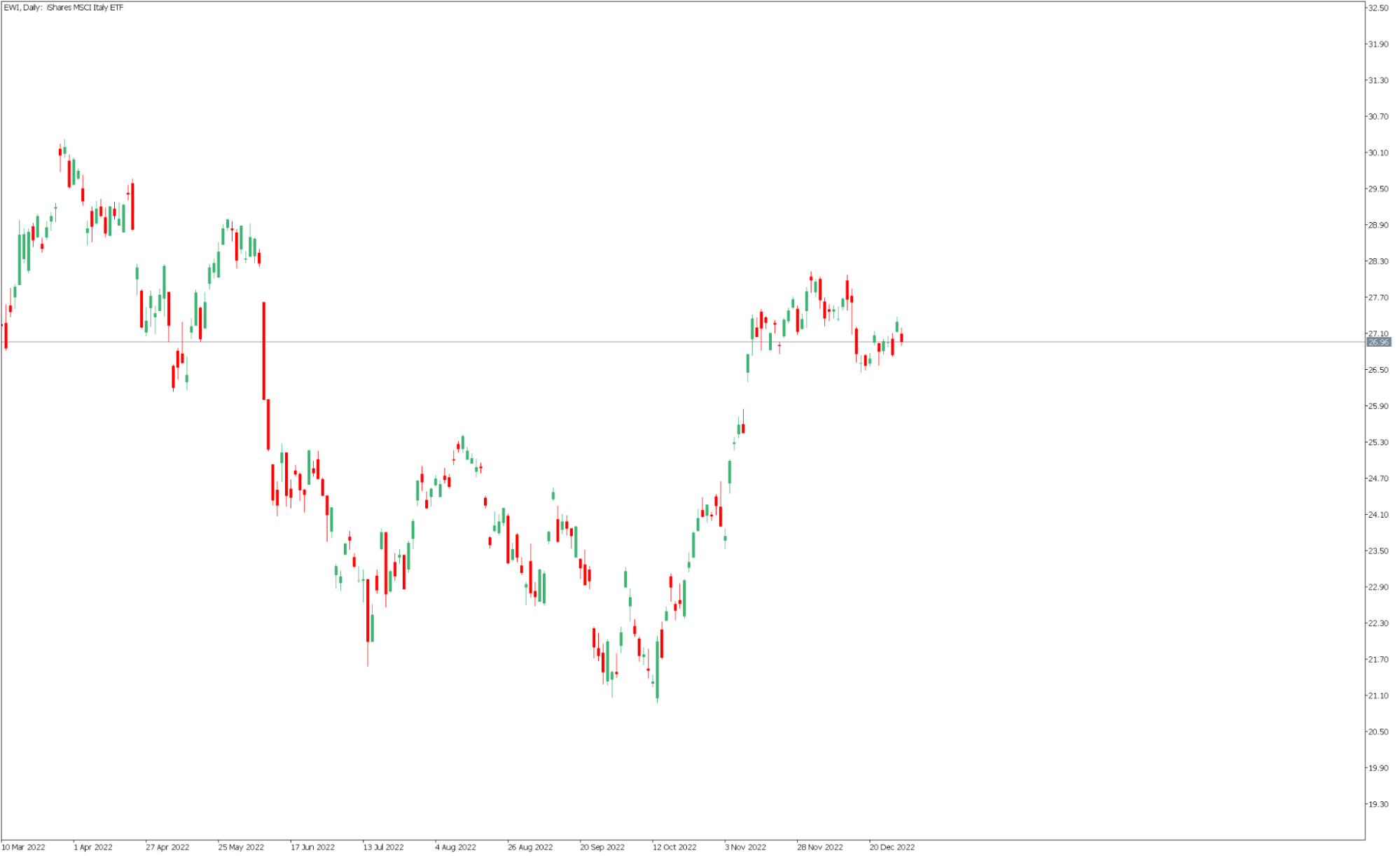1400x856 pixels.
Task: Click the 27.70 price axis label
Action: point(1378,298)
